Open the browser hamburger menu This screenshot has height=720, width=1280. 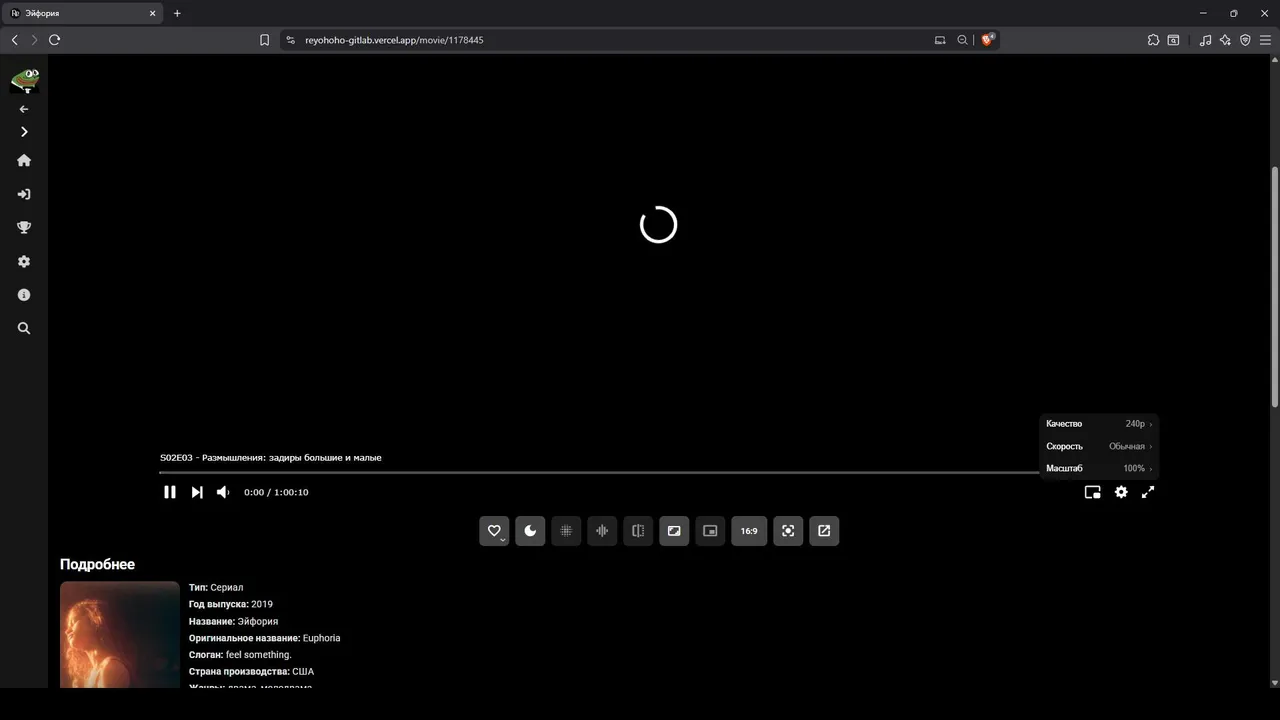(1265, 40)
